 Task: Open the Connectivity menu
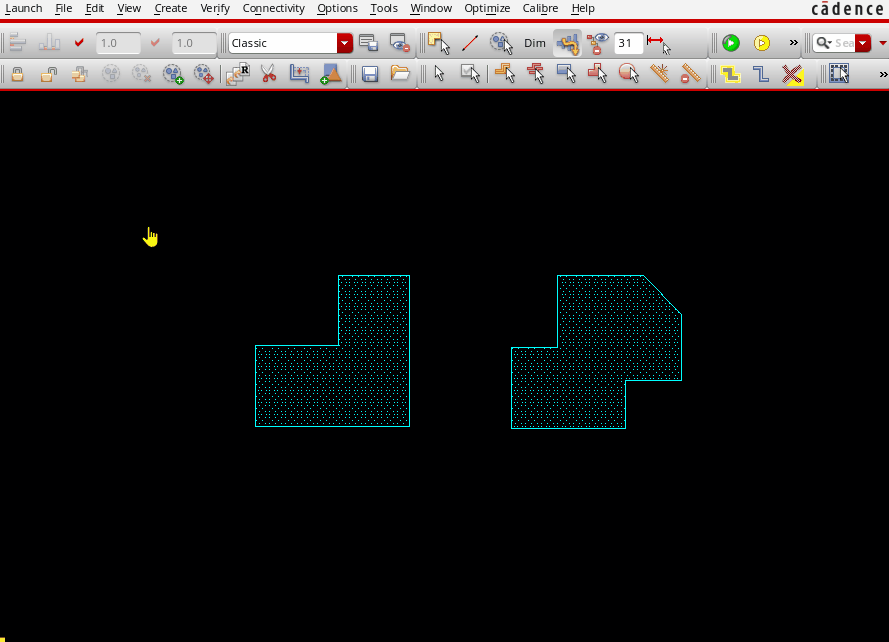[x=273, y=8]
